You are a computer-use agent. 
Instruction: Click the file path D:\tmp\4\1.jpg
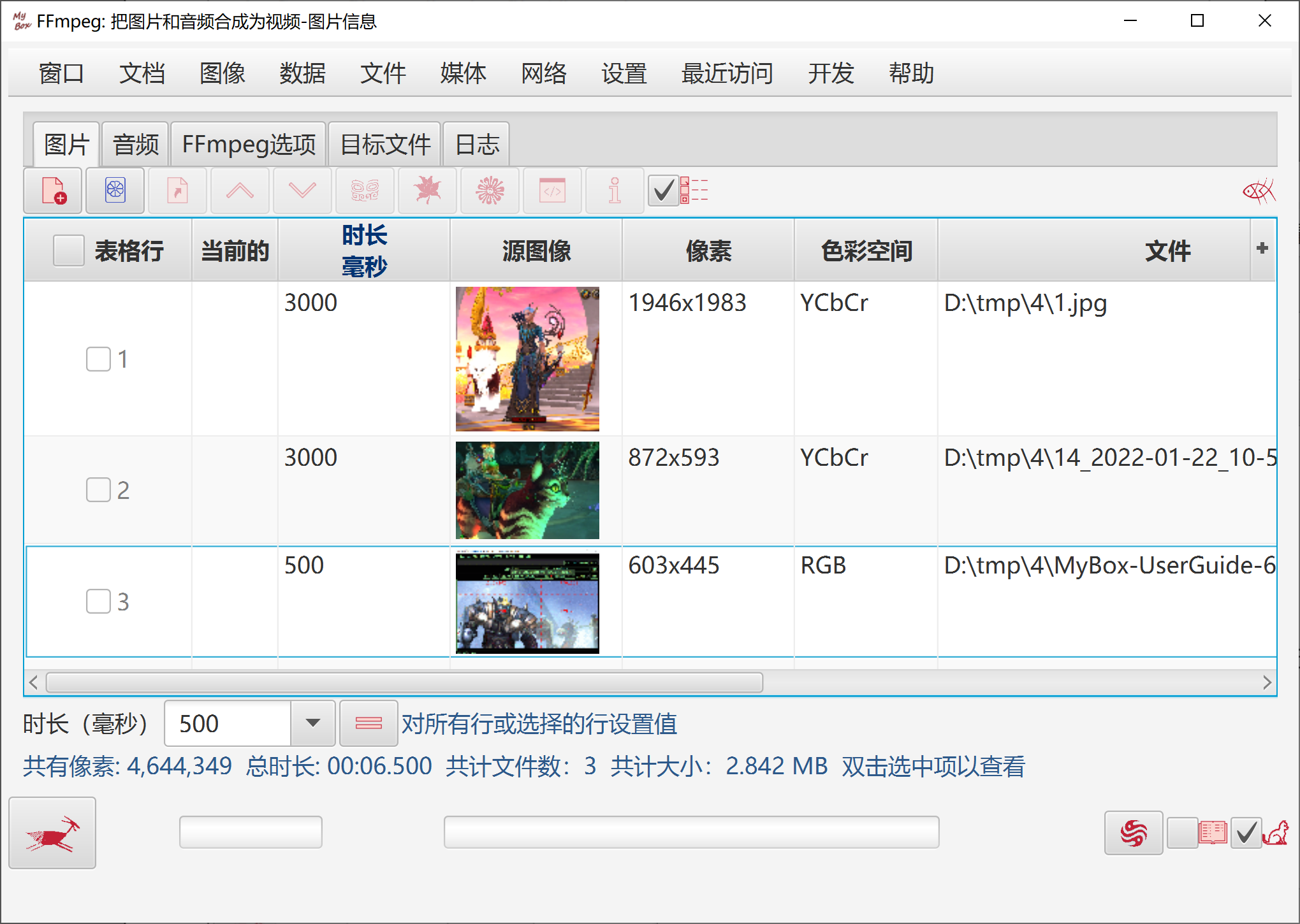tap(1025, 303)
